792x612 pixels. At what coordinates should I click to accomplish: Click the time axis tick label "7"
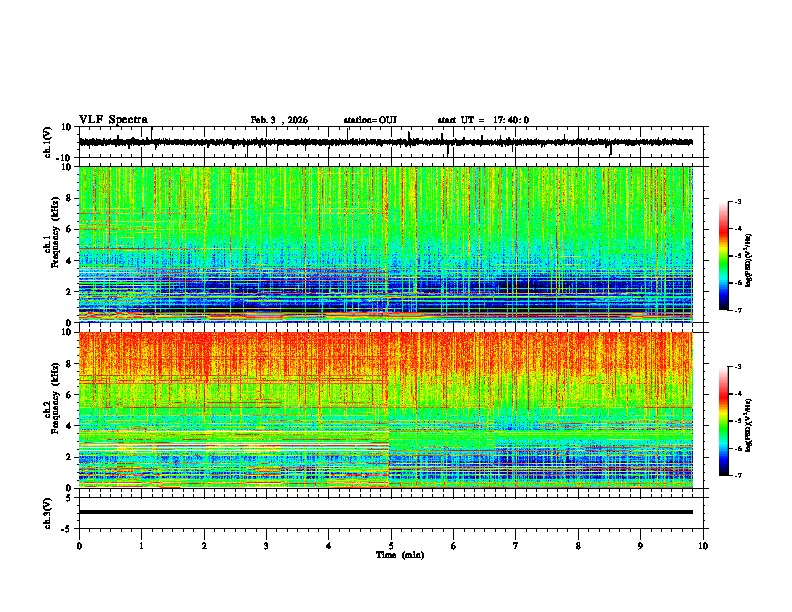coord(516,546)
